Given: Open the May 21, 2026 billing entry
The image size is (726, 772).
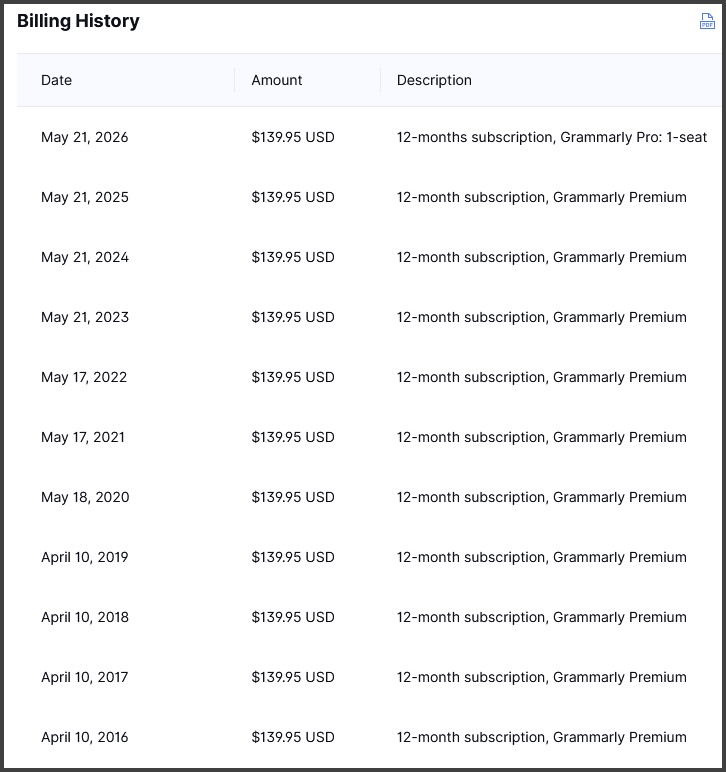Looking at the screenshot, I should (369, 137).
